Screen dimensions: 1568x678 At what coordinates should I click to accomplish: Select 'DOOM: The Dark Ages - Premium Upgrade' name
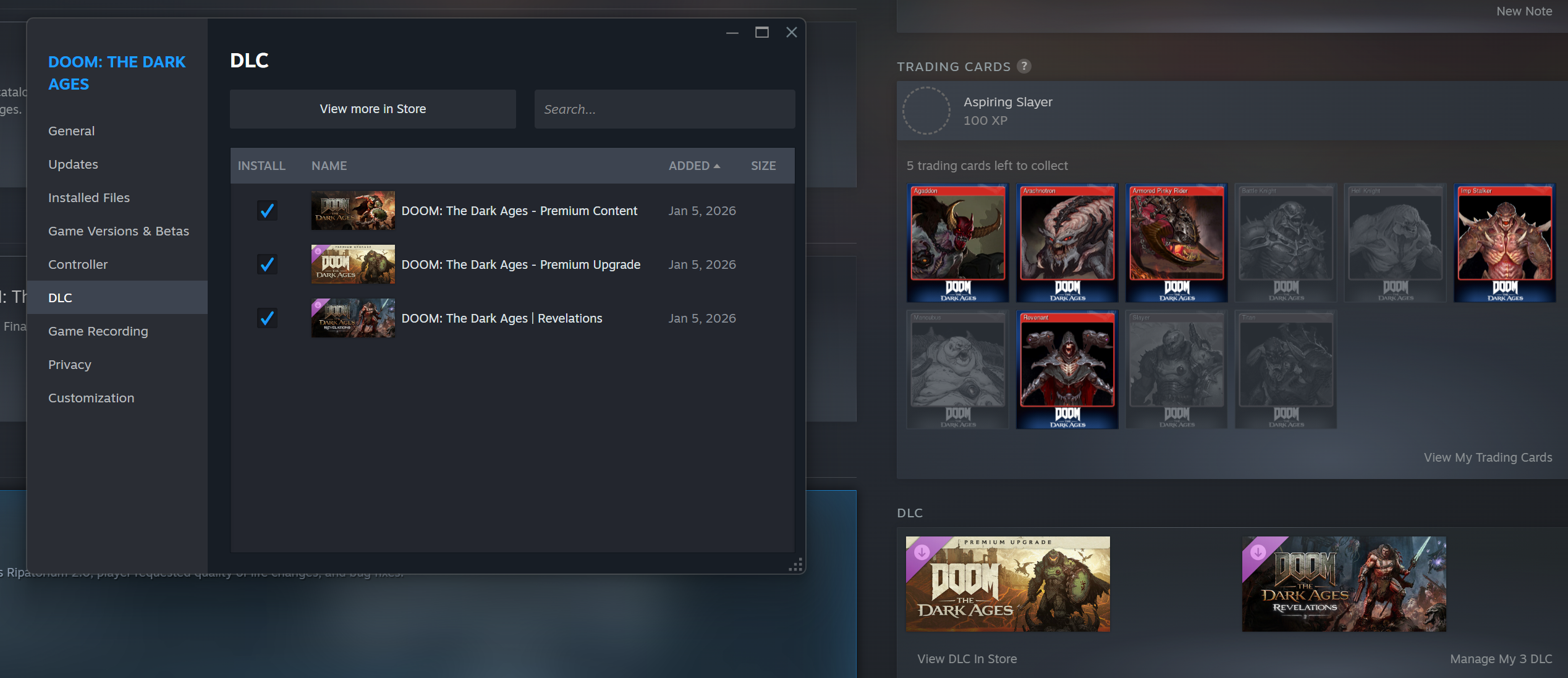pos(521,265)
